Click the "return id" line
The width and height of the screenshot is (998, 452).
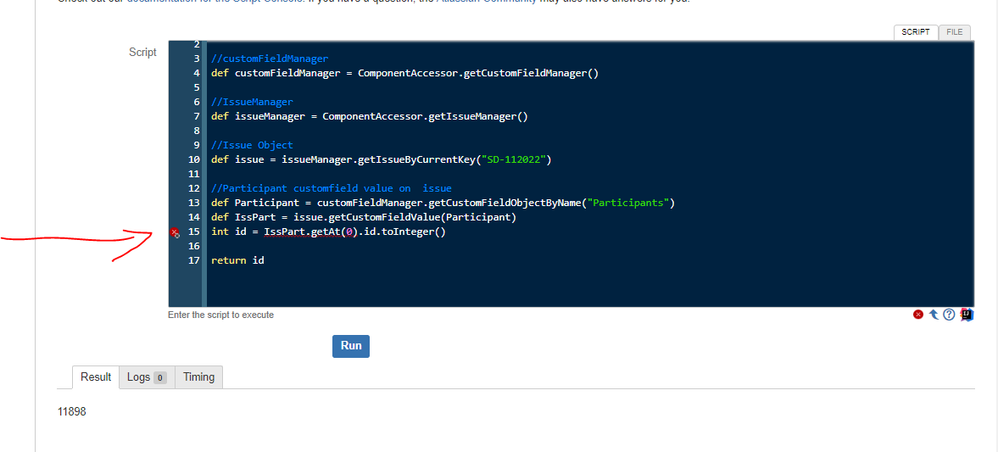(237, 260)
